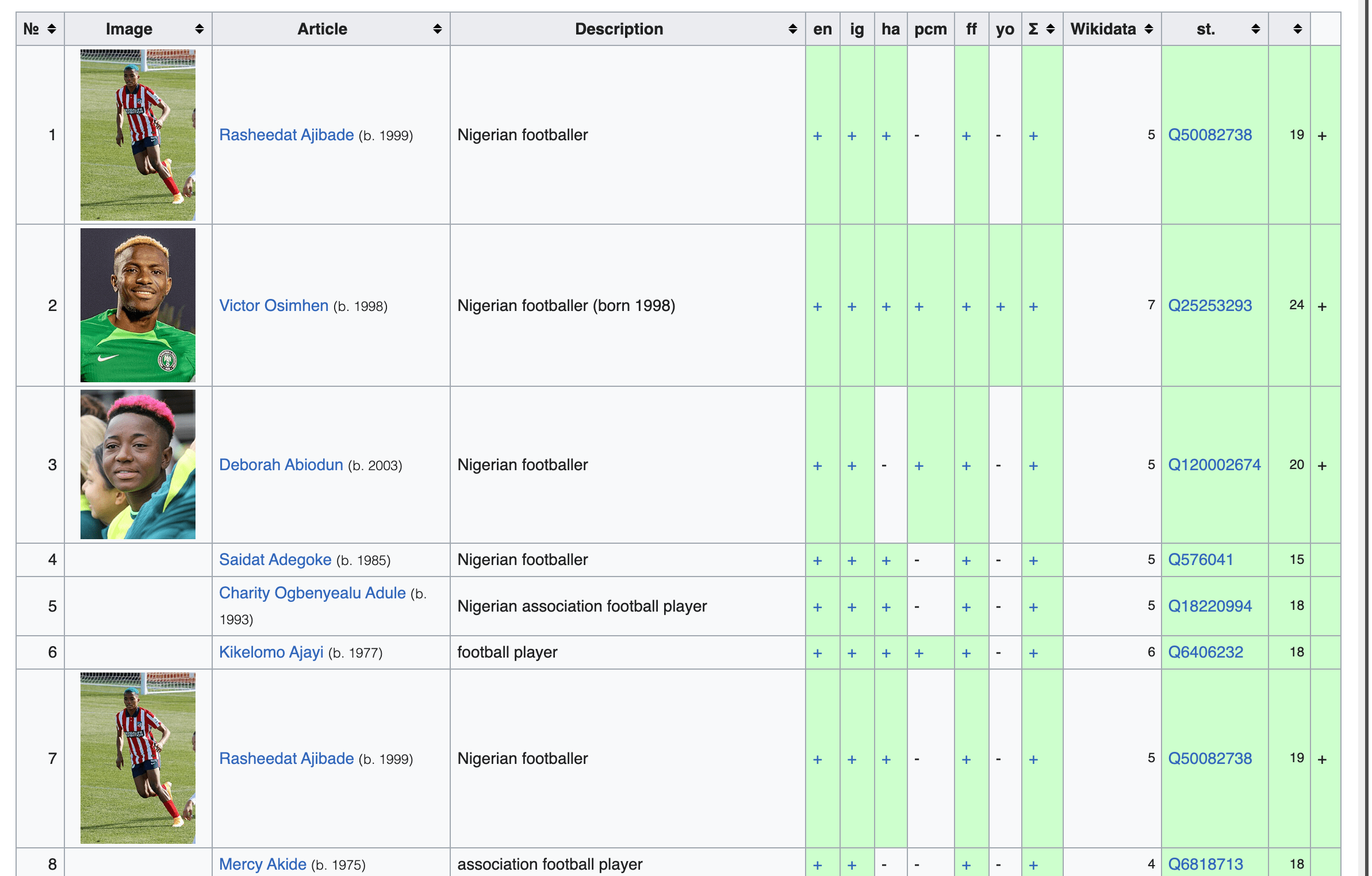1372x876 pixels.
Task: Sort table by № column arrows
Action: click(x=51, y=29)
